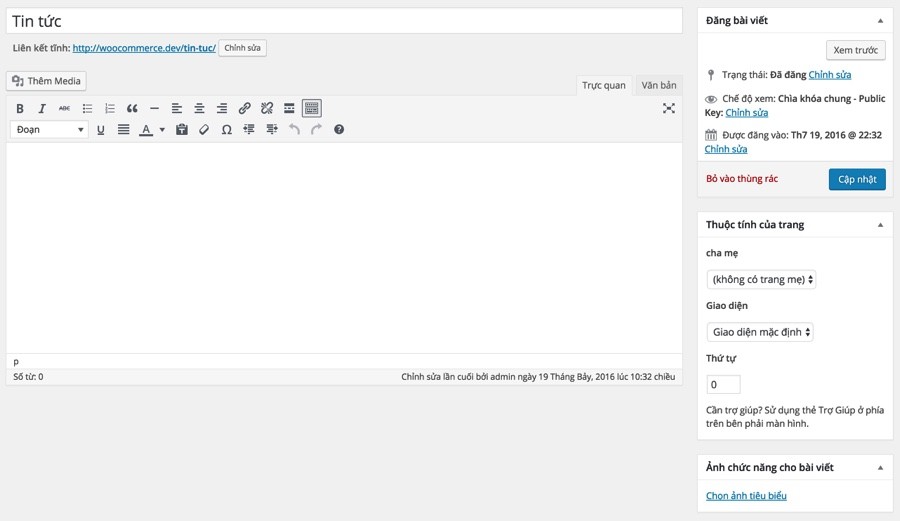Screen dimensions: 900x521
Task: Justify text alignment
Action: (x=123, y=130)
